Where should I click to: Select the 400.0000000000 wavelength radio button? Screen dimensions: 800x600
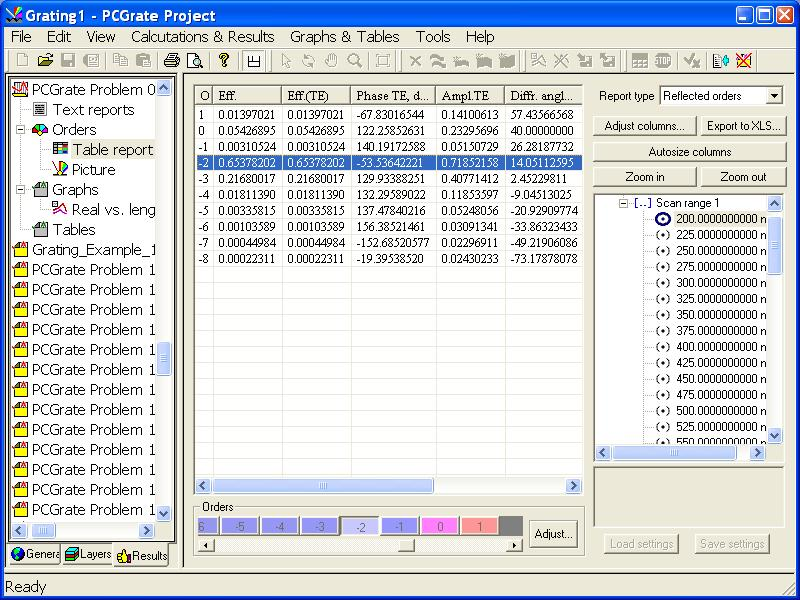(662, 346)
